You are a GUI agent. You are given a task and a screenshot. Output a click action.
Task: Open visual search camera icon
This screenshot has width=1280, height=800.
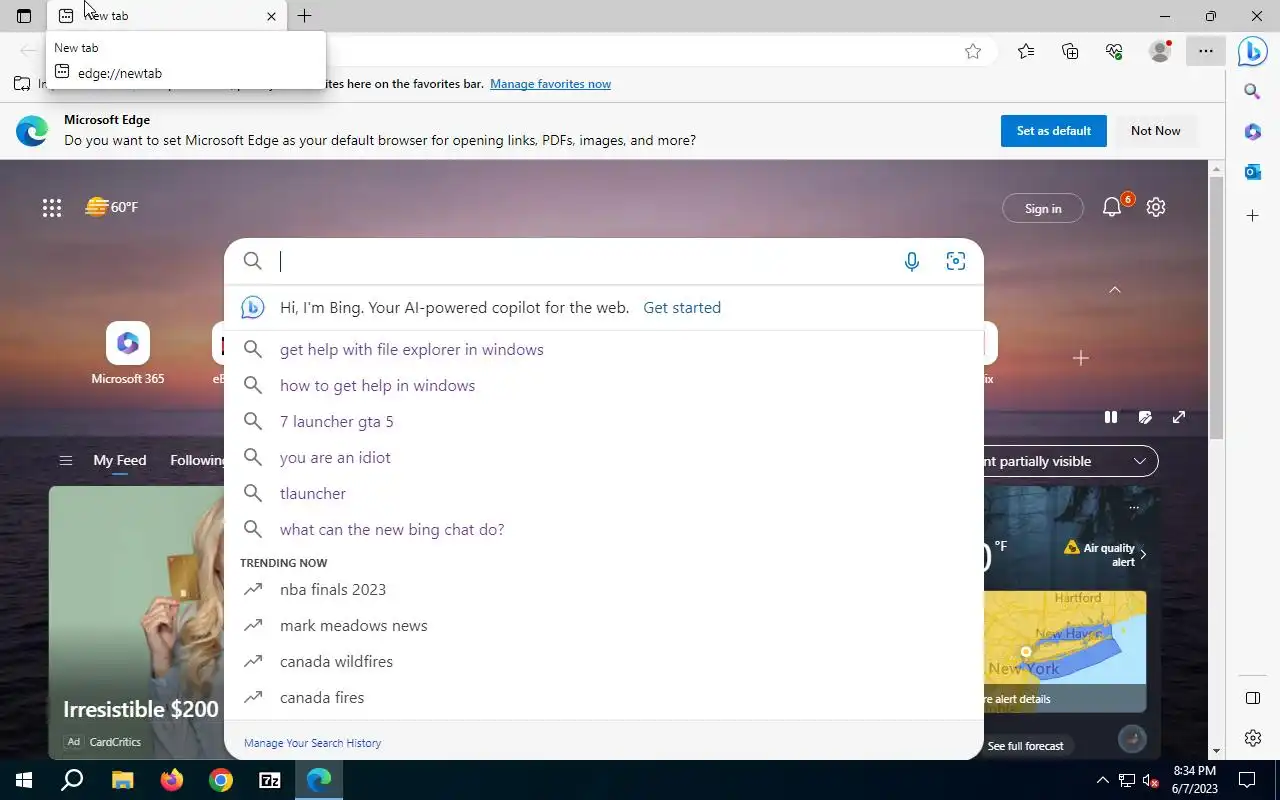tap(956, 262)
